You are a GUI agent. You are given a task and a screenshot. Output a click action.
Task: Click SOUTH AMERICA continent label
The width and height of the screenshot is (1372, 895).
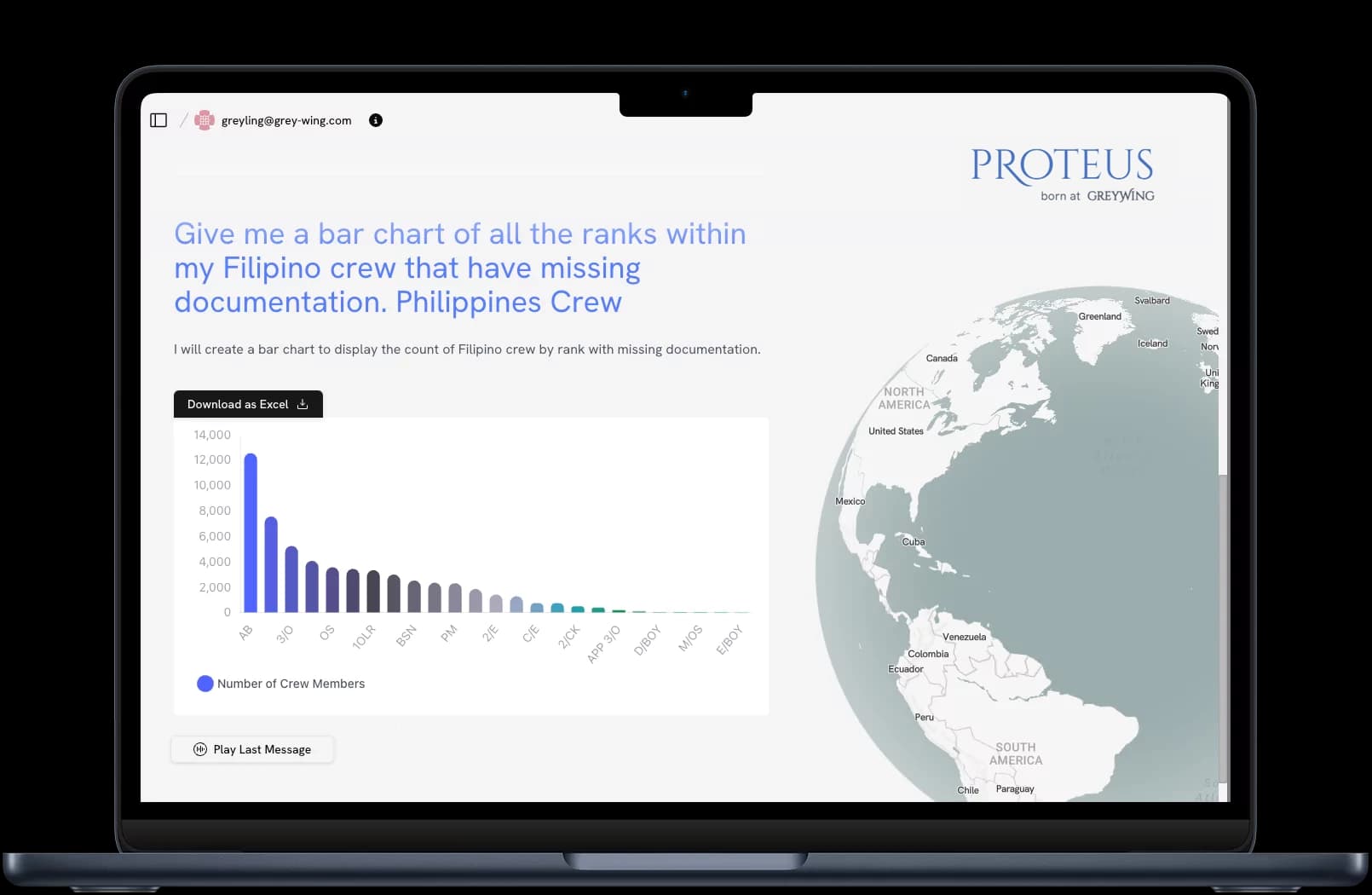1016,754
